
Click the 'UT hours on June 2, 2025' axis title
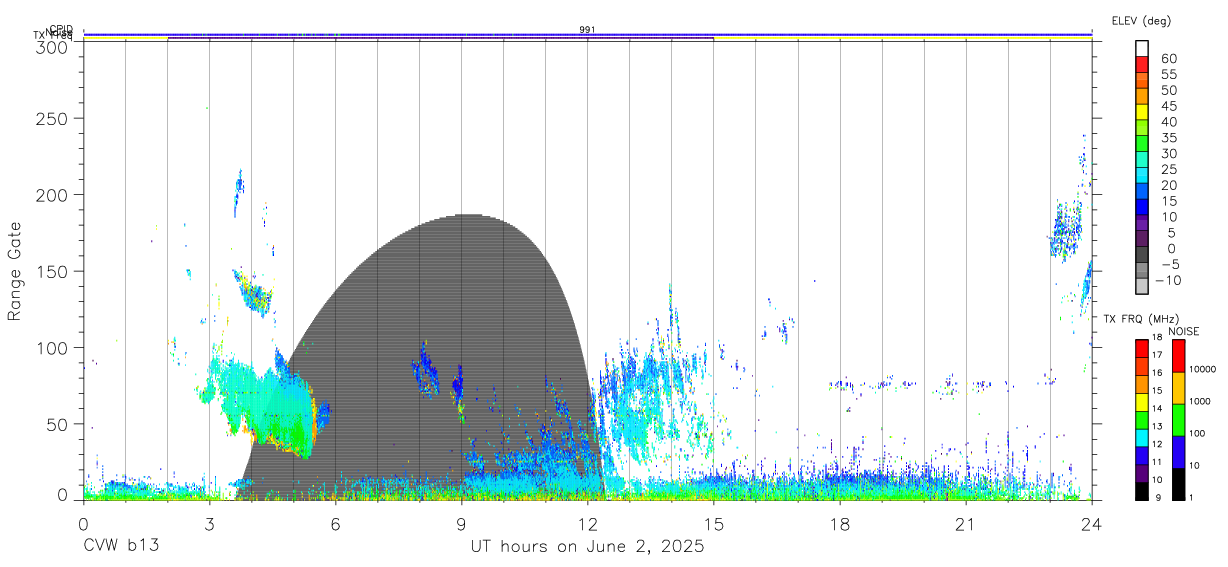coord(587,547)
